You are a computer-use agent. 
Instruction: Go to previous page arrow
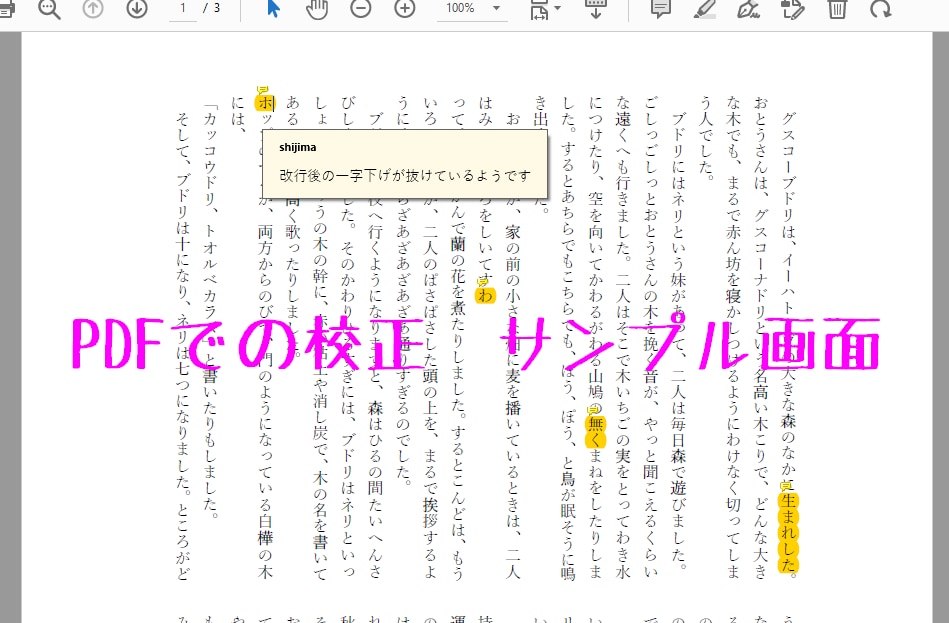[93, 9]
